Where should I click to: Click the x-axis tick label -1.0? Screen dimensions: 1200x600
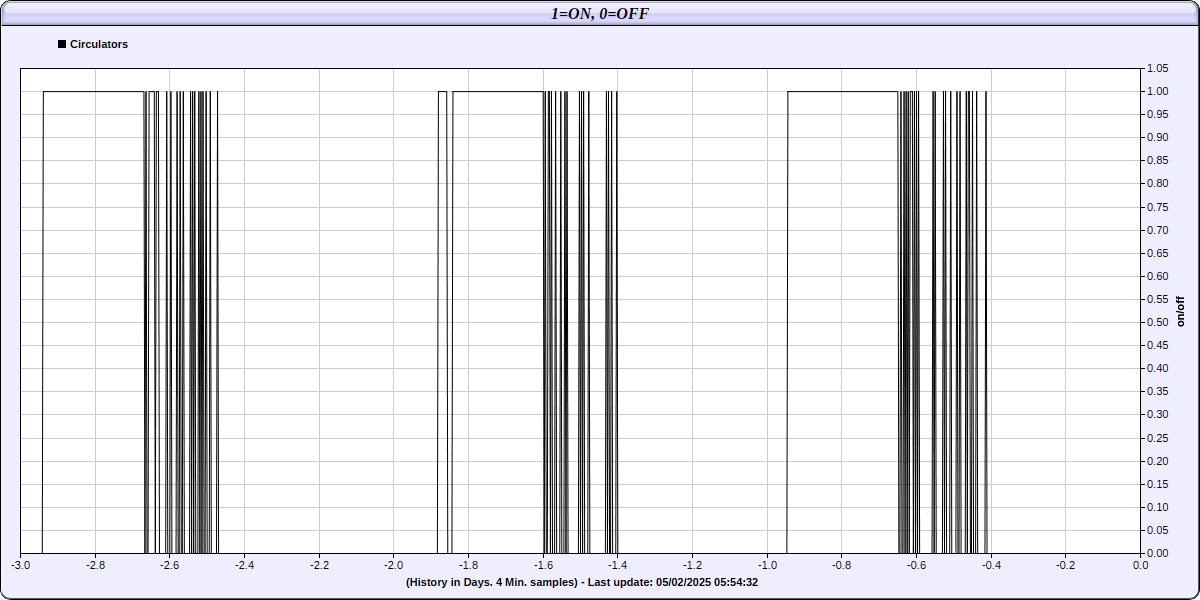(767, 565)
